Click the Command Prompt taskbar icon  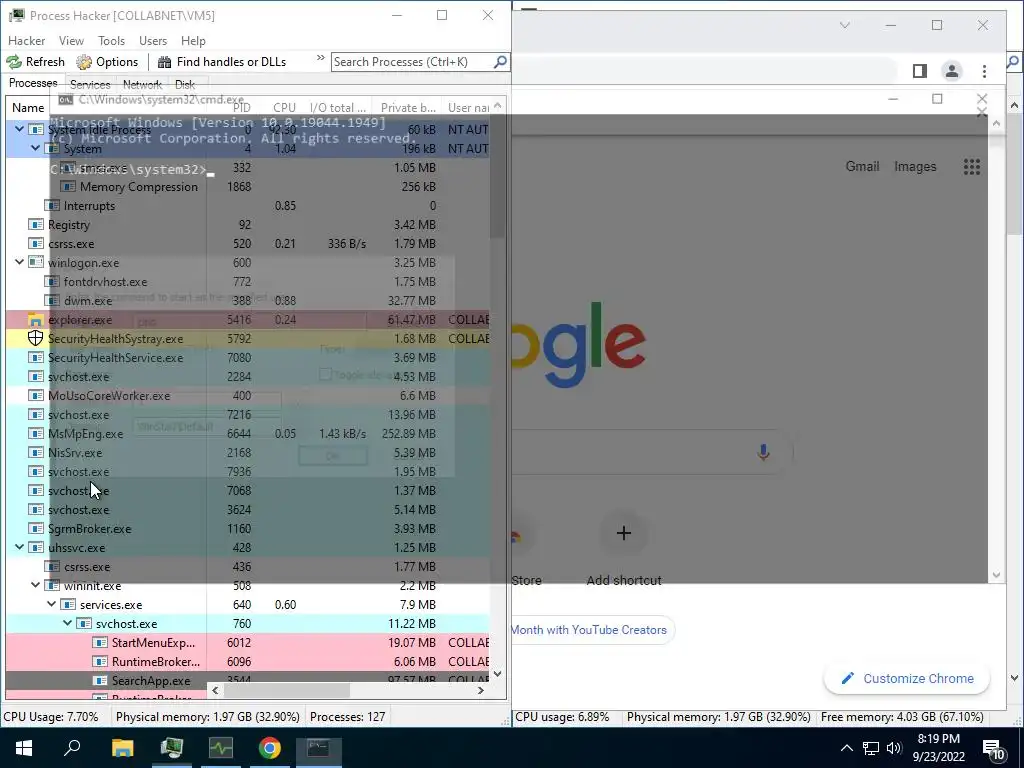318,748
